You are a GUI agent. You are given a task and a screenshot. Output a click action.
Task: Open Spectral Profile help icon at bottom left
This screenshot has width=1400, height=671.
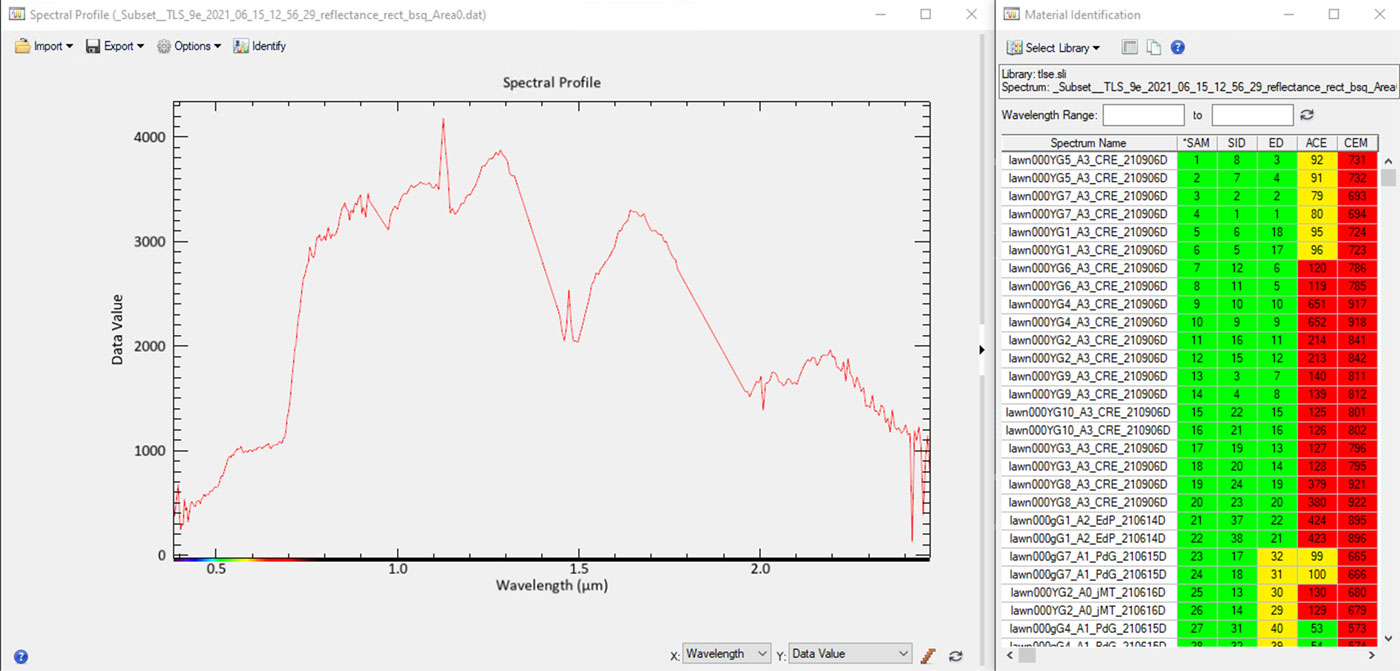click(x=21, y=656)
